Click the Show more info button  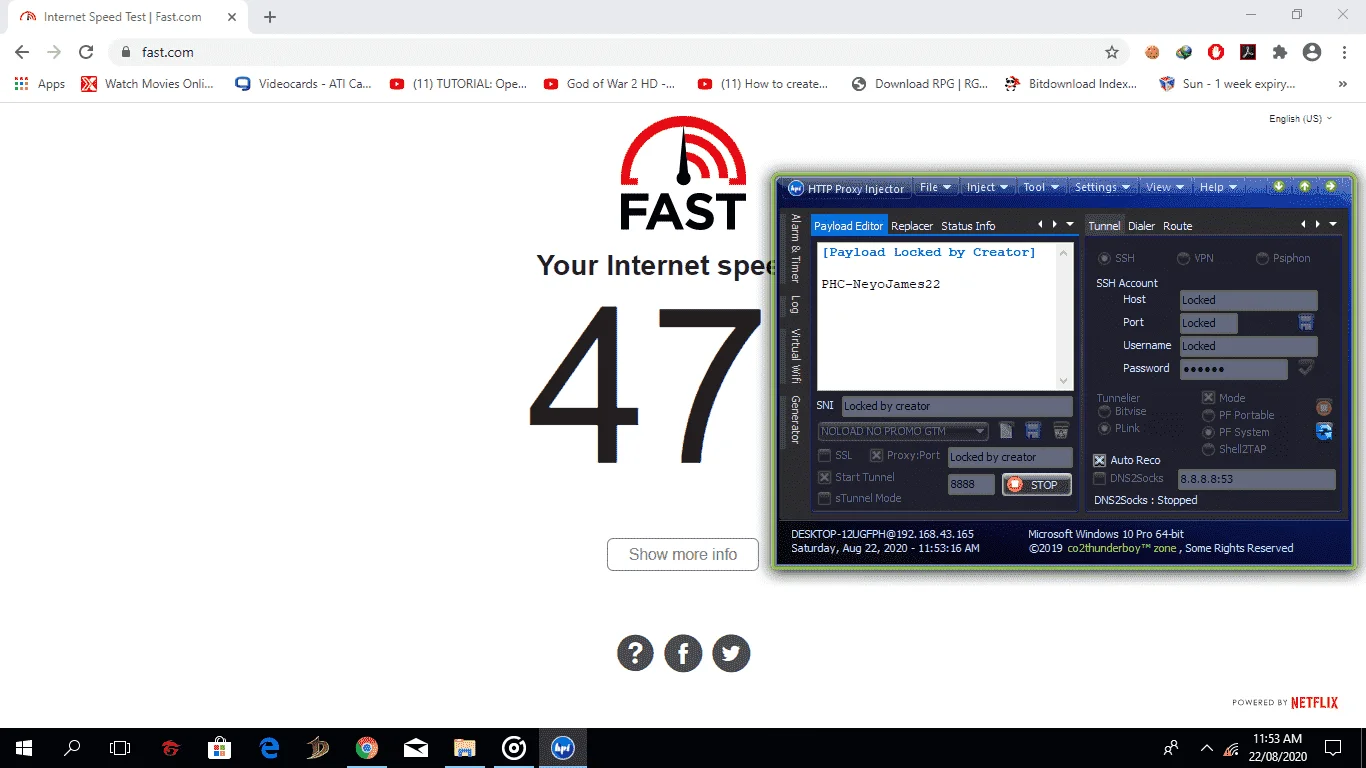point(683,554)
